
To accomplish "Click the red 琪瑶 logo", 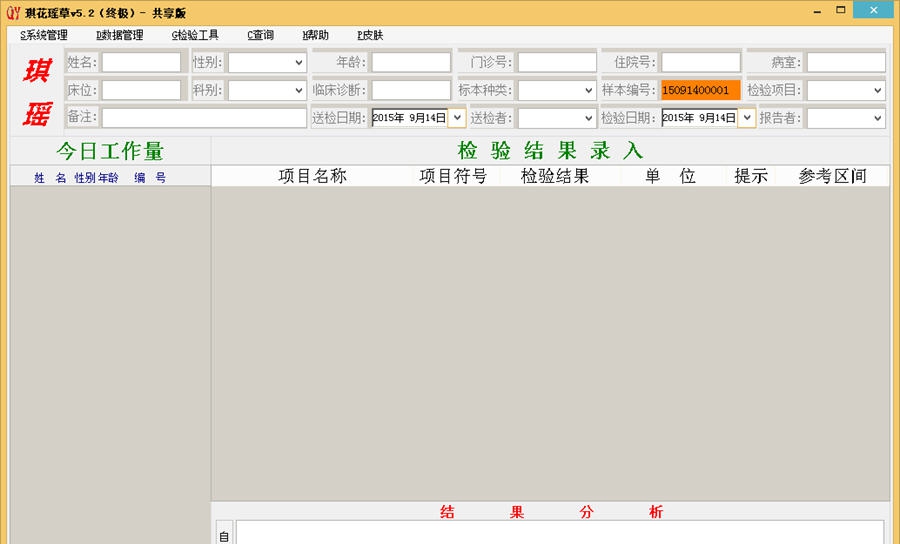I will click(x=37, y=90).
